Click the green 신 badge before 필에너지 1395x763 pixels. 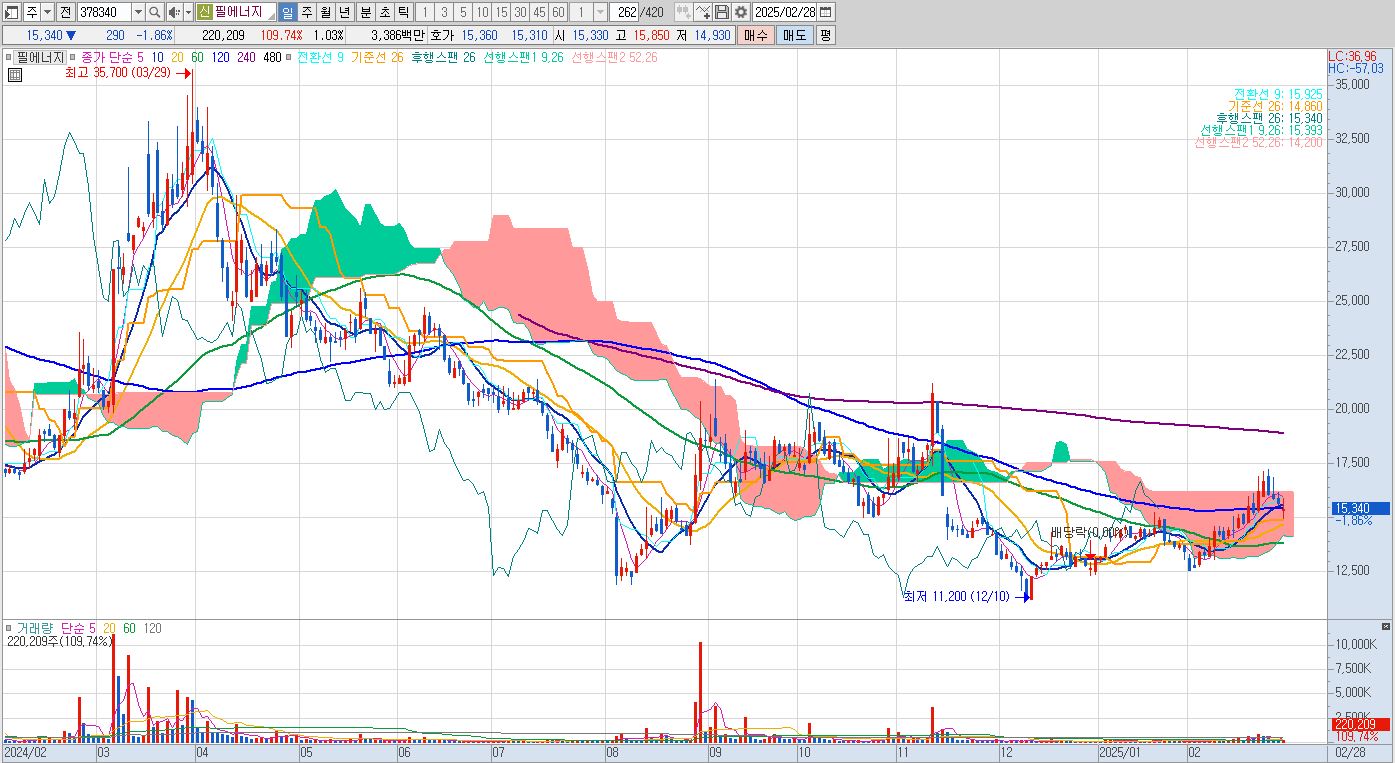click(204, 12)
